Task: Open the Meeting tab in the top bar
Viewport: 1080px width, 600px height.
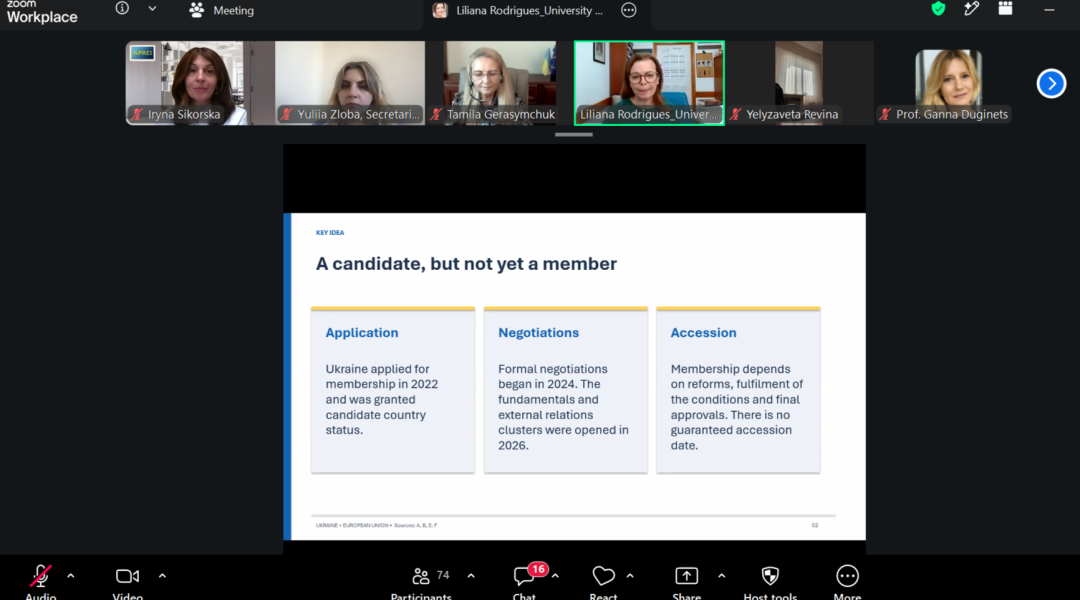Action: [222, 10]
